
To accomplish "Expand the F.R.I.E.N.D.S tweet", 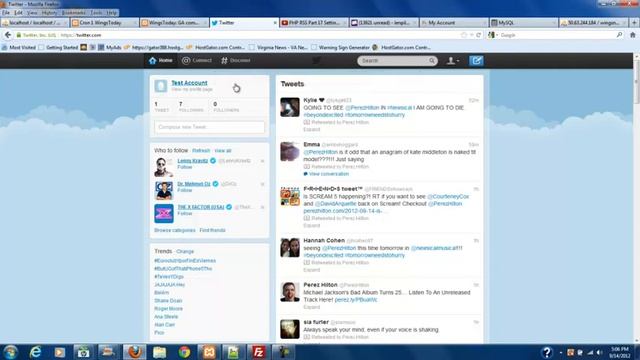I will point(311,225).
